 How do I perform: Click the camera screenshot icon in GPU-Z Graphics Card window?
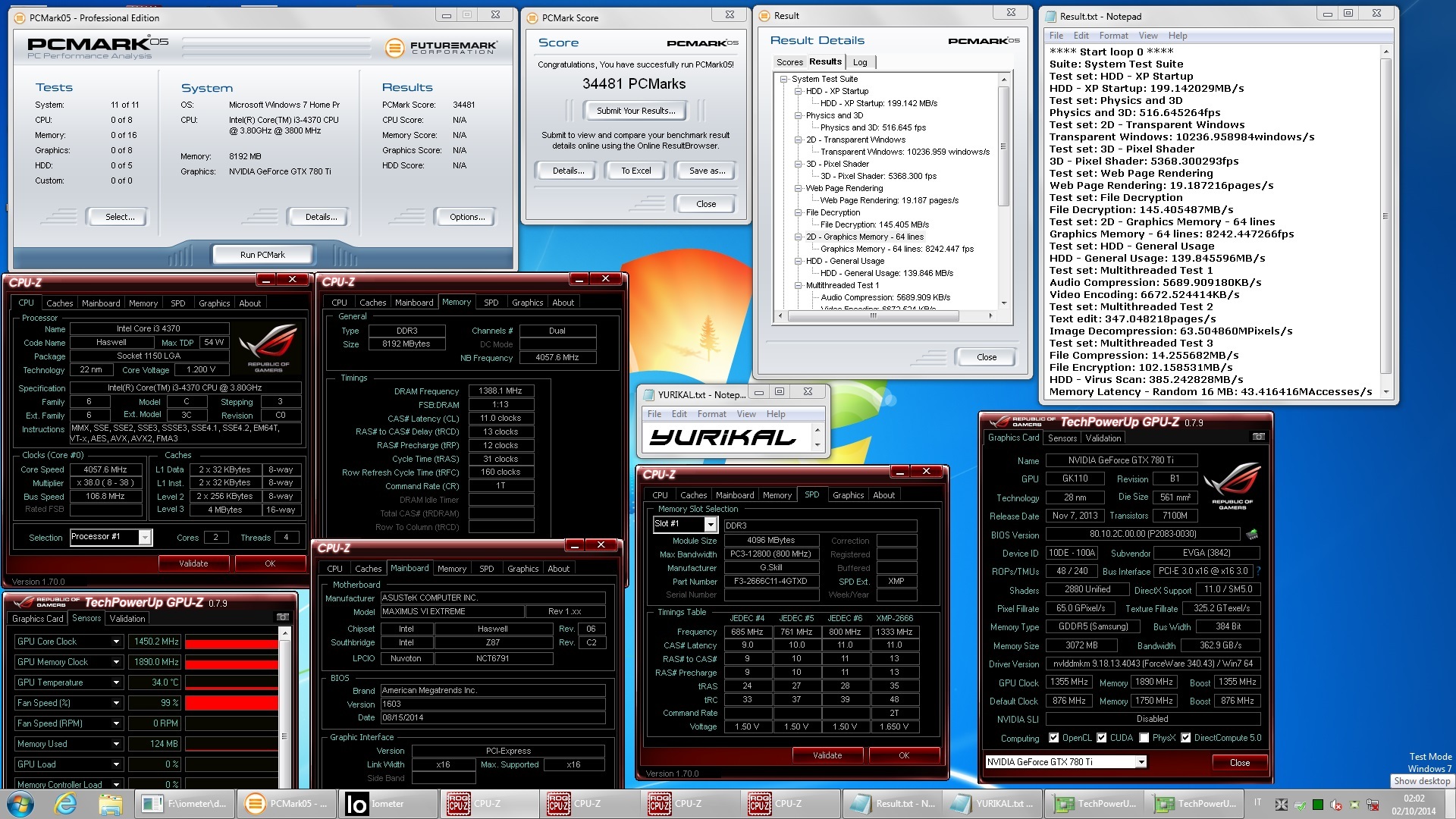tap(1258, 437)
